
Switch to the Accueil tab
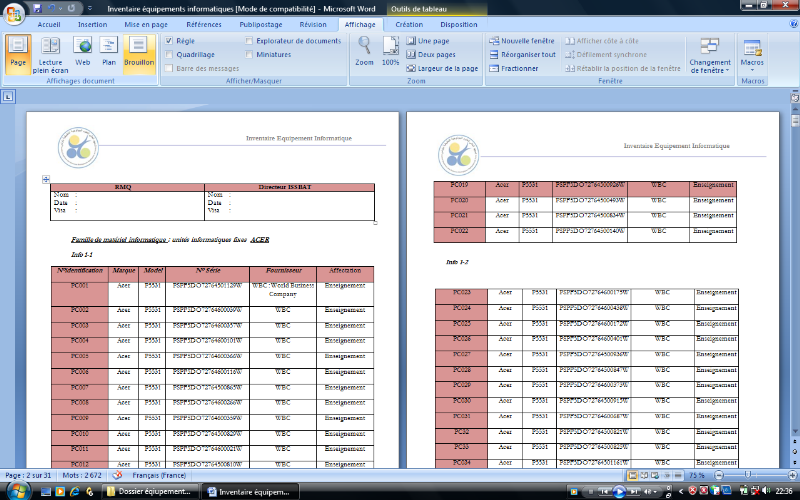(49, 24)
